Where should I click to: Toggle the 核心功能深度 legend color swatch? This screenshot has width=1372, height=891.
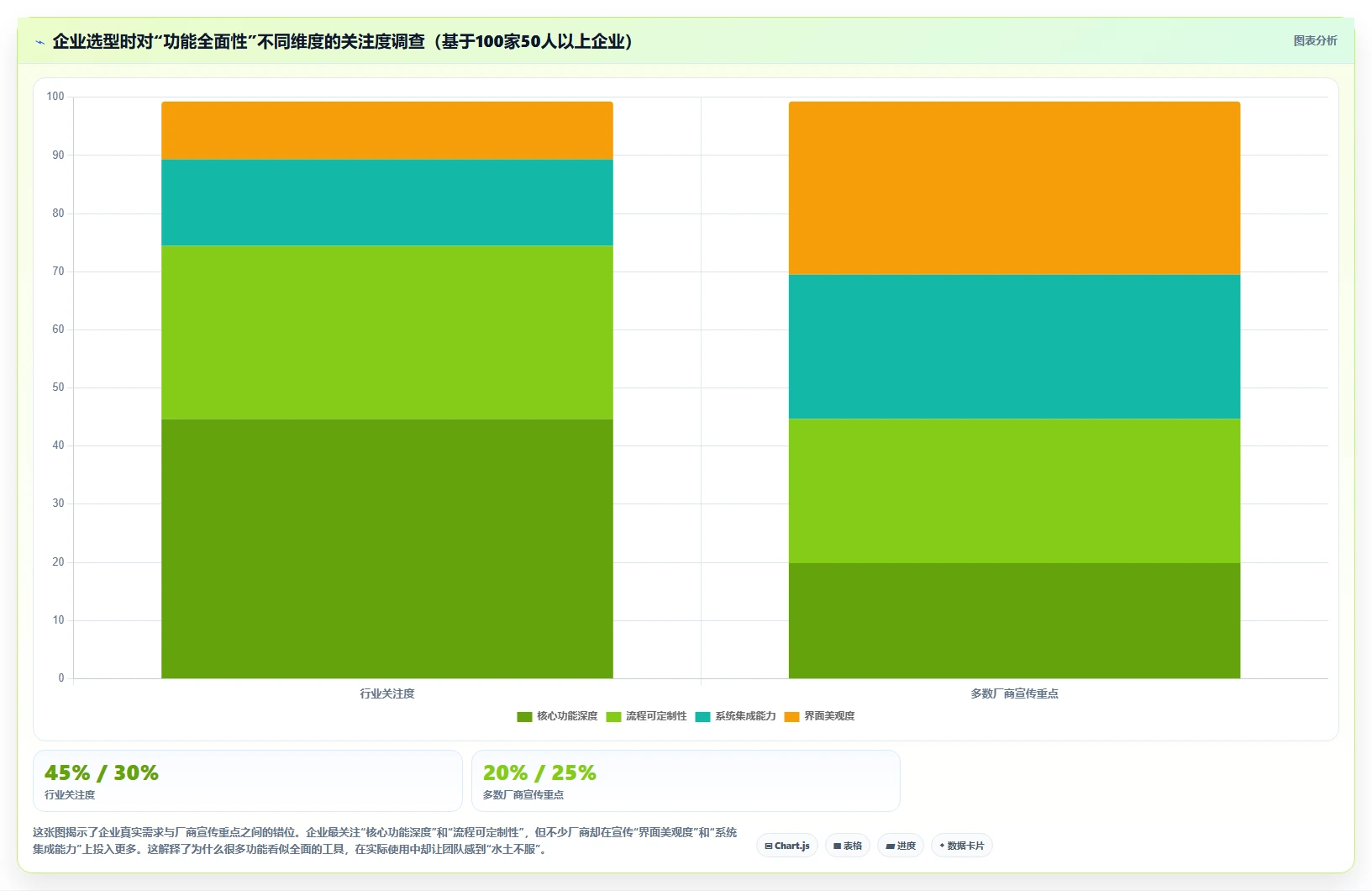(524, 716)
